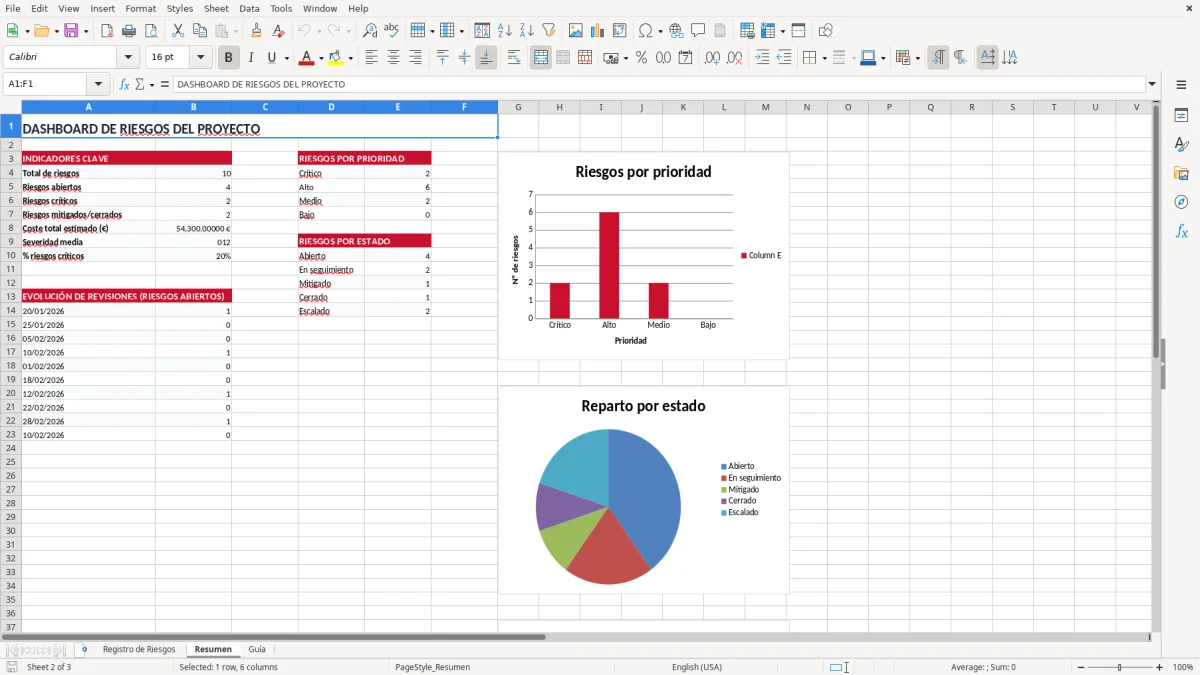Click the Export as PDF icon

pos(107,31)
